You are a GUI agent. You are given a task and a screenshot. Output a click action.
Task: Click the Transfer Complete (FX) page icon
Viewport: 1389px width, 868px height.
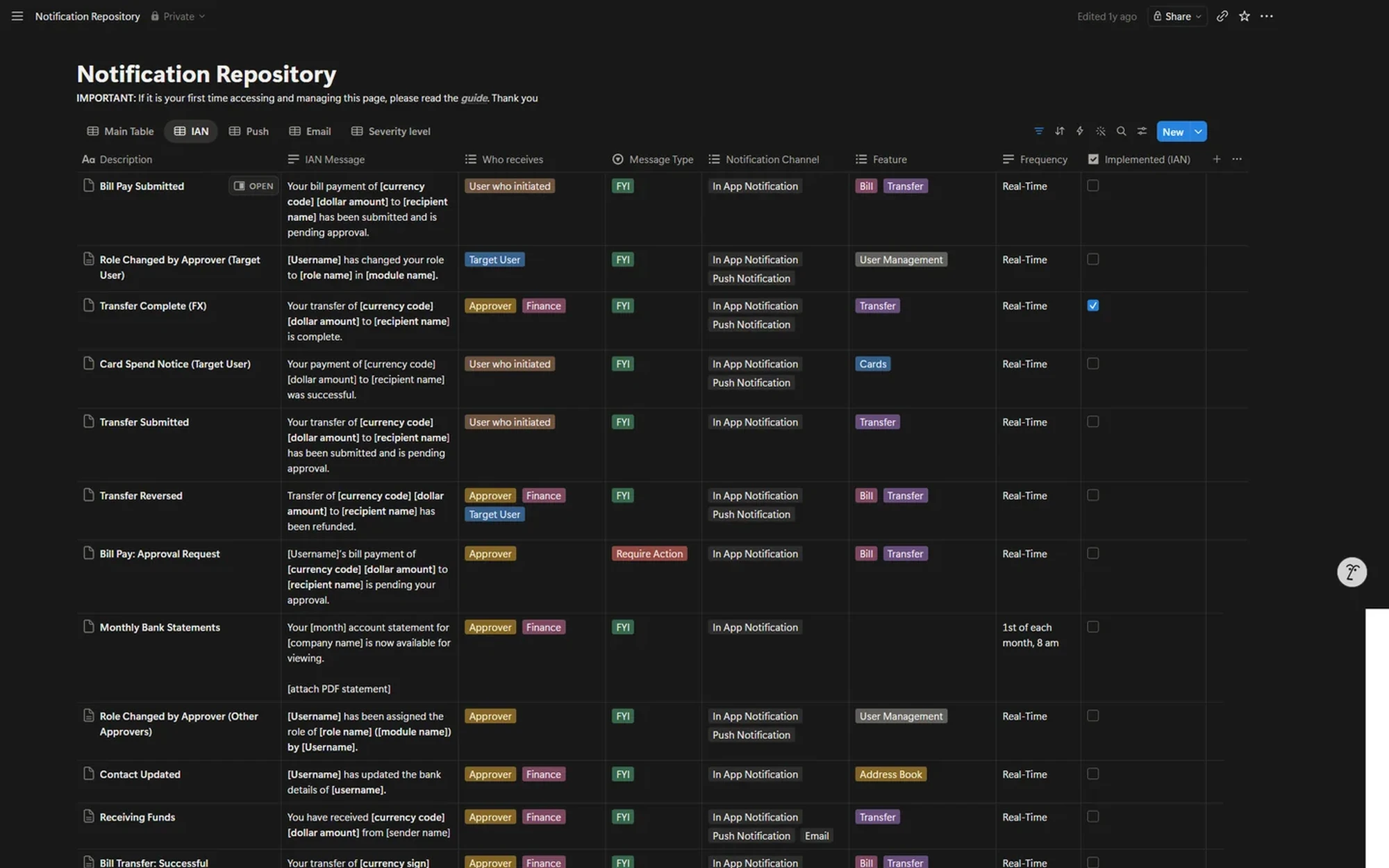pyautogui.click(x=88, y=305)
